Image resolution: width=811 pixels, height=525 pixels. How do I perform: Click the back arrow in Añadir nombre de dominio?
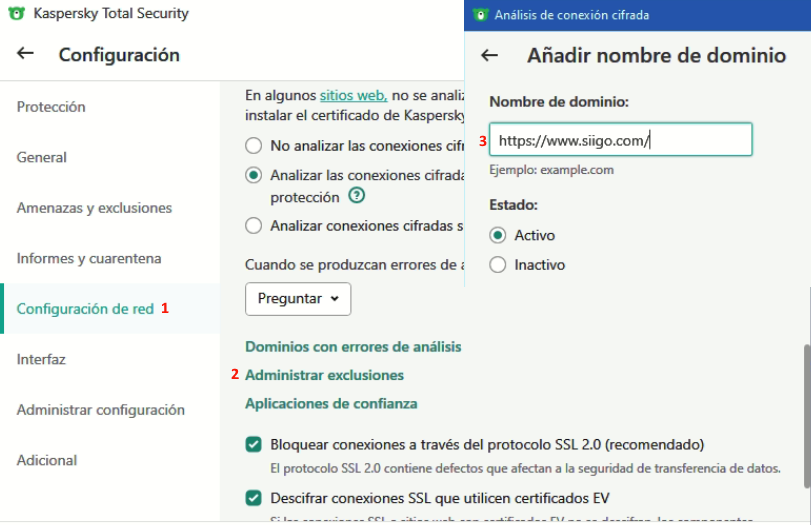489,55
